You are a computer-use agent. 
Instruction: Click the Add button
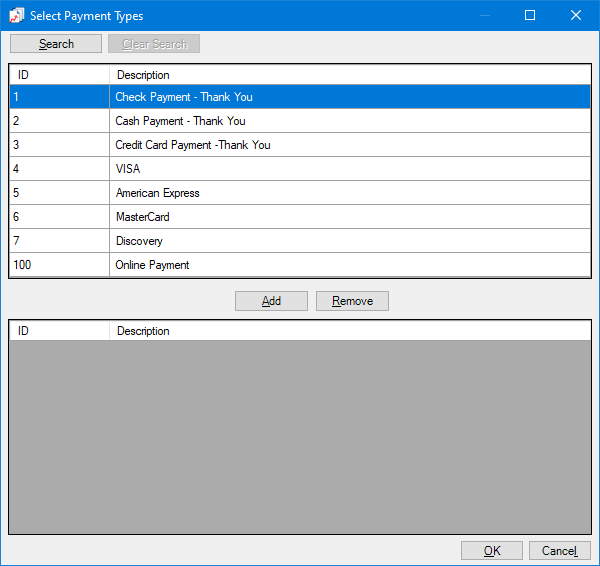tap(271, 301)
